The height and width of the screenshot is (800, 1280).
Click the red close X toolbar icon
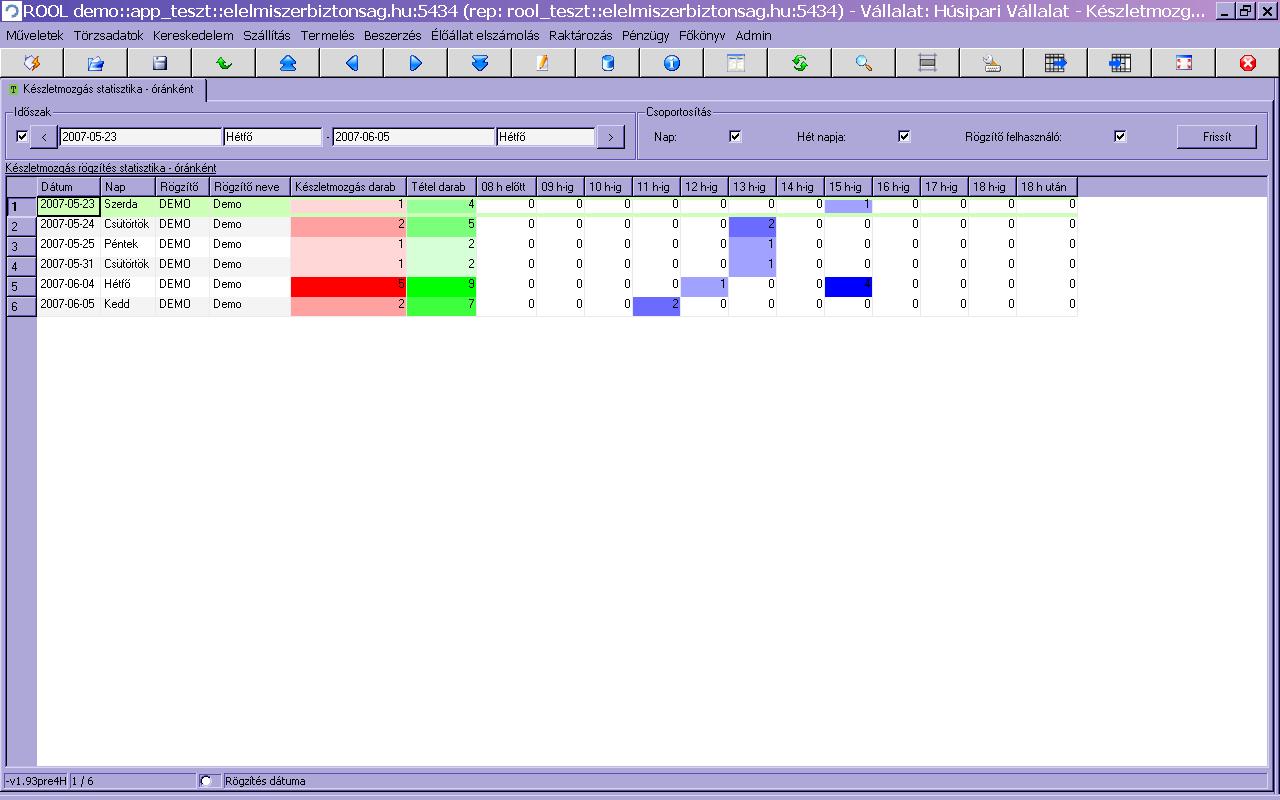[x=1247, y=63]
